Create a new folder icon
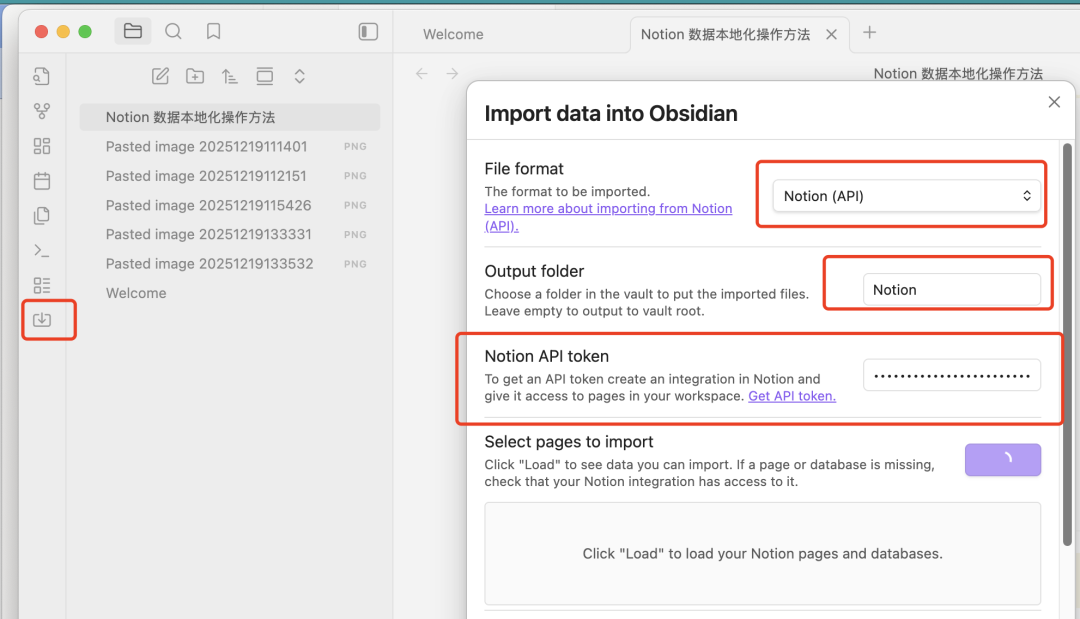This screenshot has width=1080, height=619. pos(195,76)
